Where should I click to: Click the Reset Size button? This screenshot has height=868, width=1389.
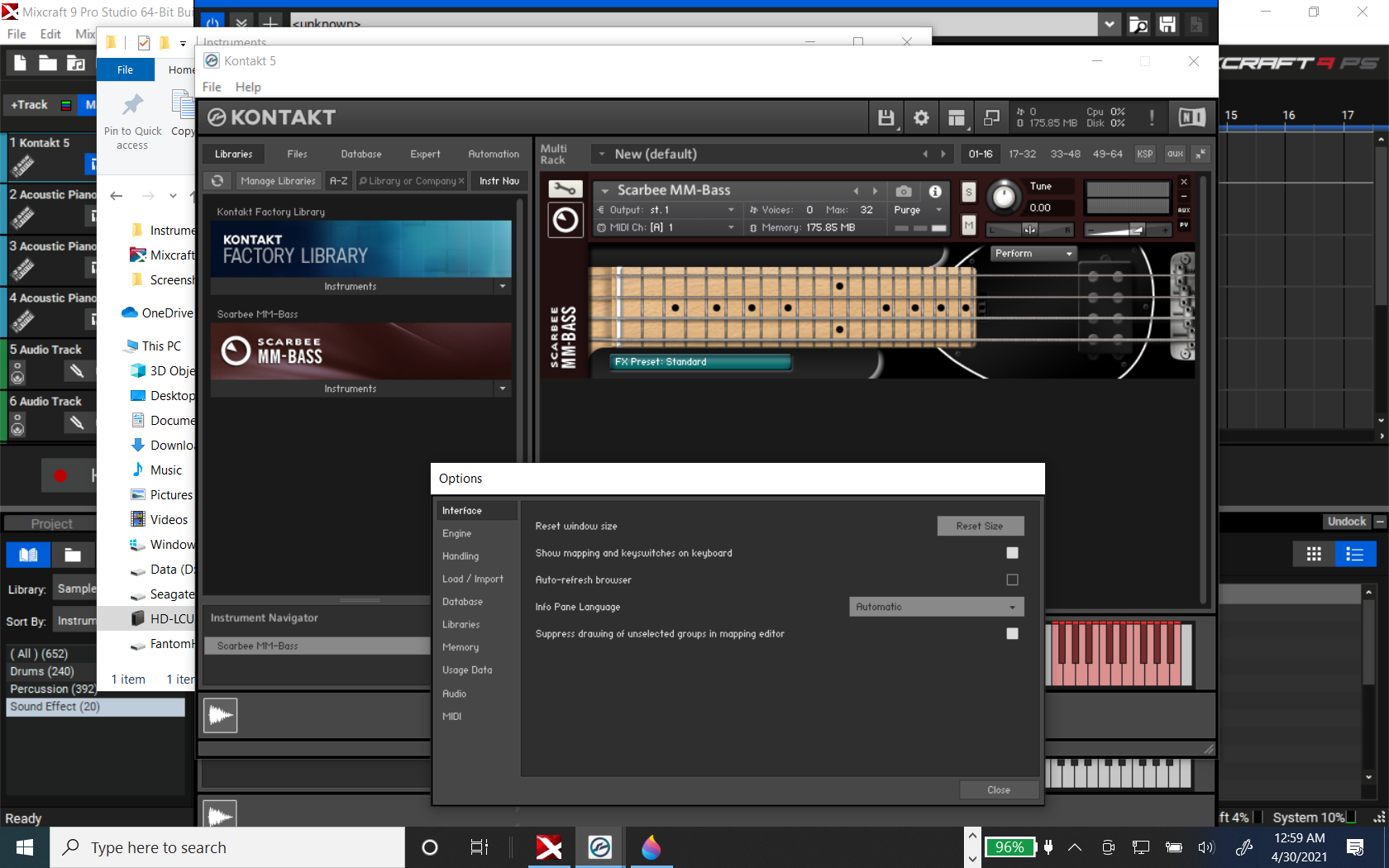pos(980,526)
